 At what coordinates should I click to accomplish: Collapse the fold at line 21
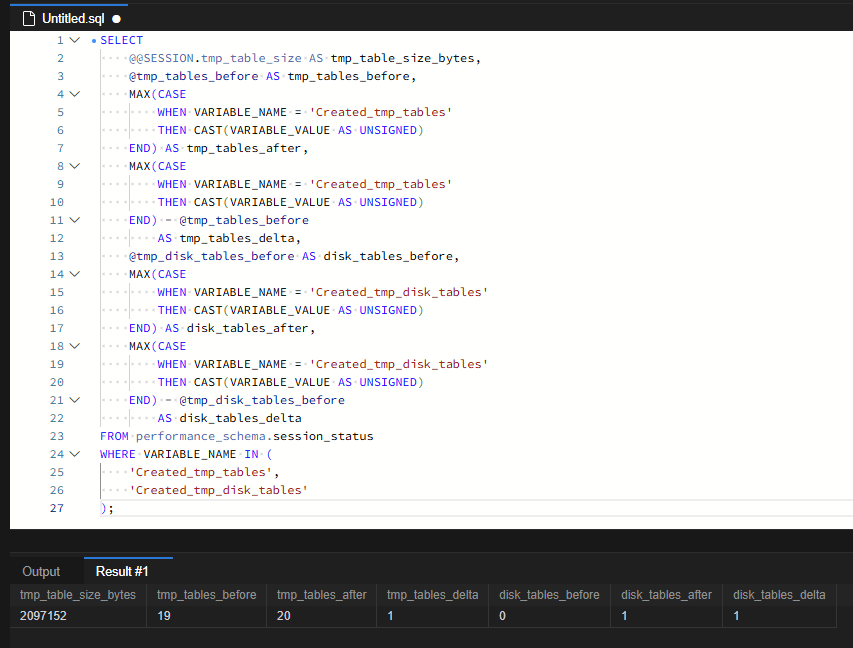click(x=75, y=400)
